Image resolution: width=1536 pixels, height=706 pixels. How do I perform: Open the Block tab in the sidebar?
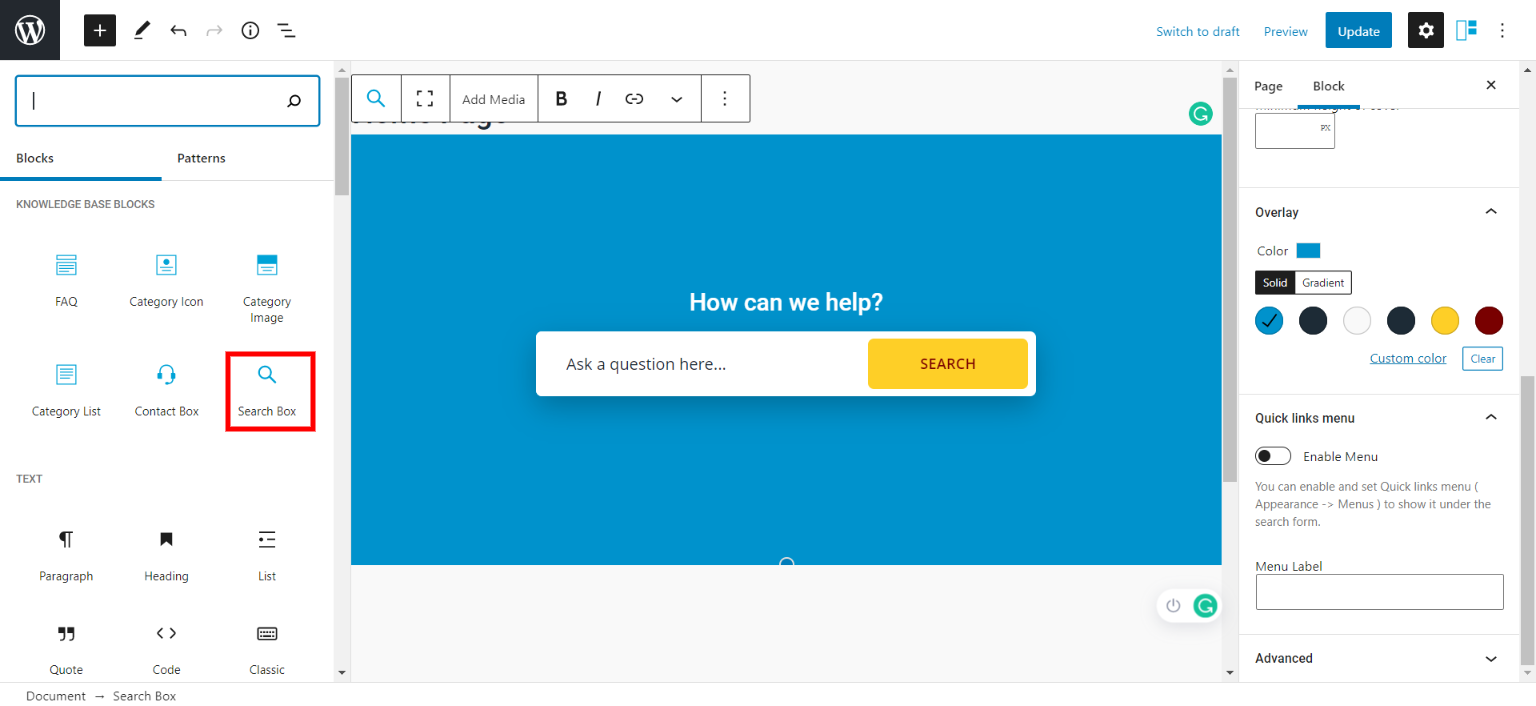click(1328, 86)
